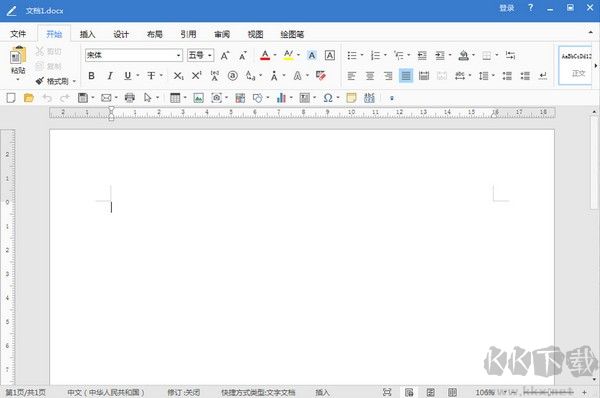Click the character border icon
The height and width of the screenshot is (398, 600).
tap(329, 55)
